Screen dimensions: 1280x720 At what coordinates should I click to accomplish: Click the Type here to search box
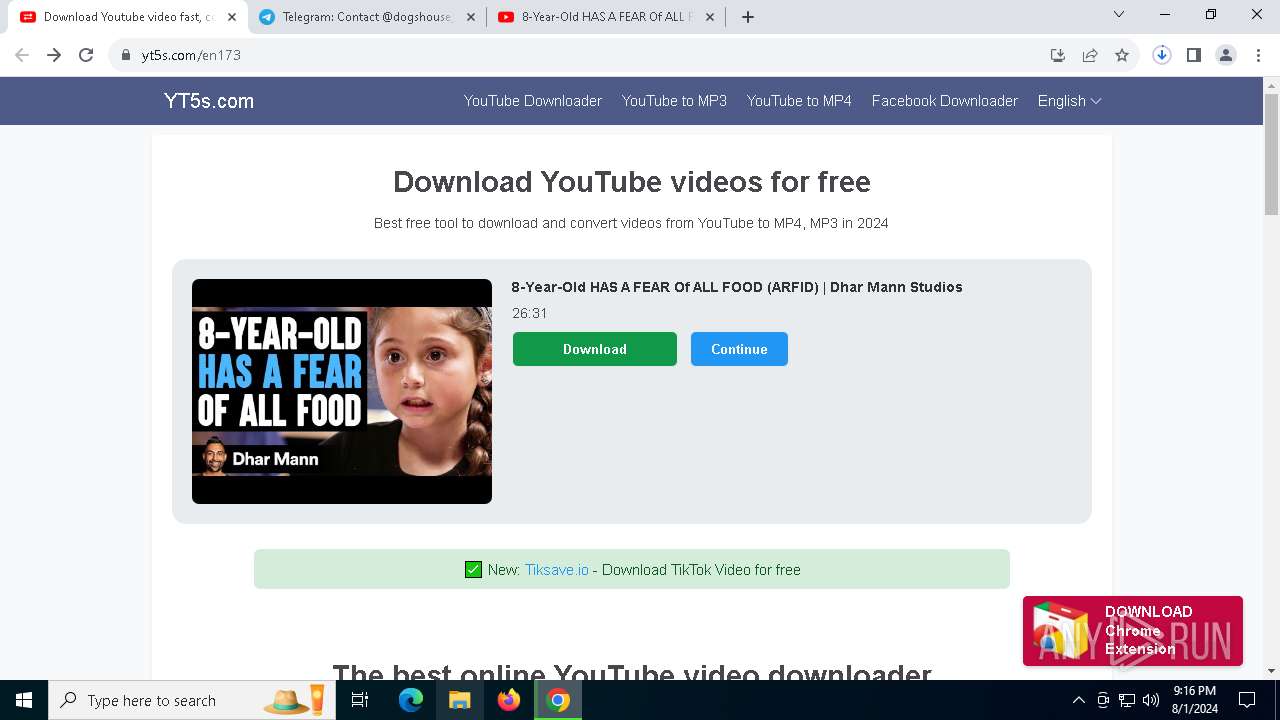(191, 700)
